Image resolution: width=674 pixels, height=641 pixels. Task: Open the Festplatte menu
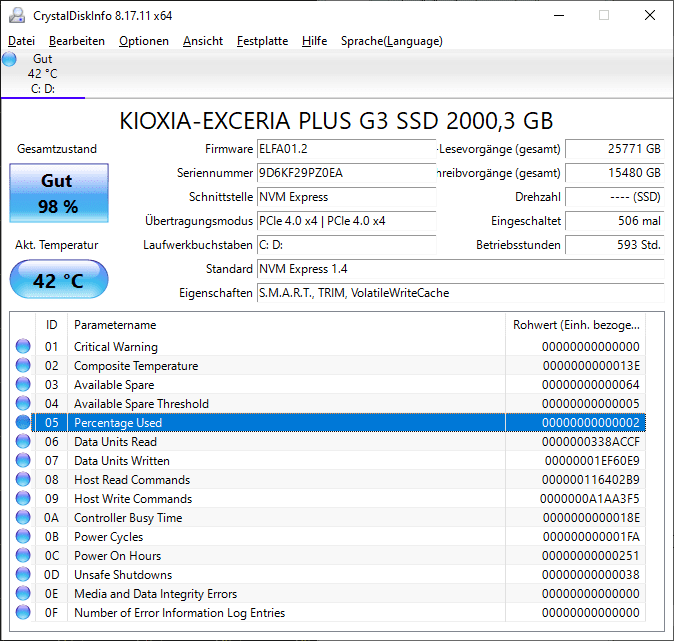point(263,41)
